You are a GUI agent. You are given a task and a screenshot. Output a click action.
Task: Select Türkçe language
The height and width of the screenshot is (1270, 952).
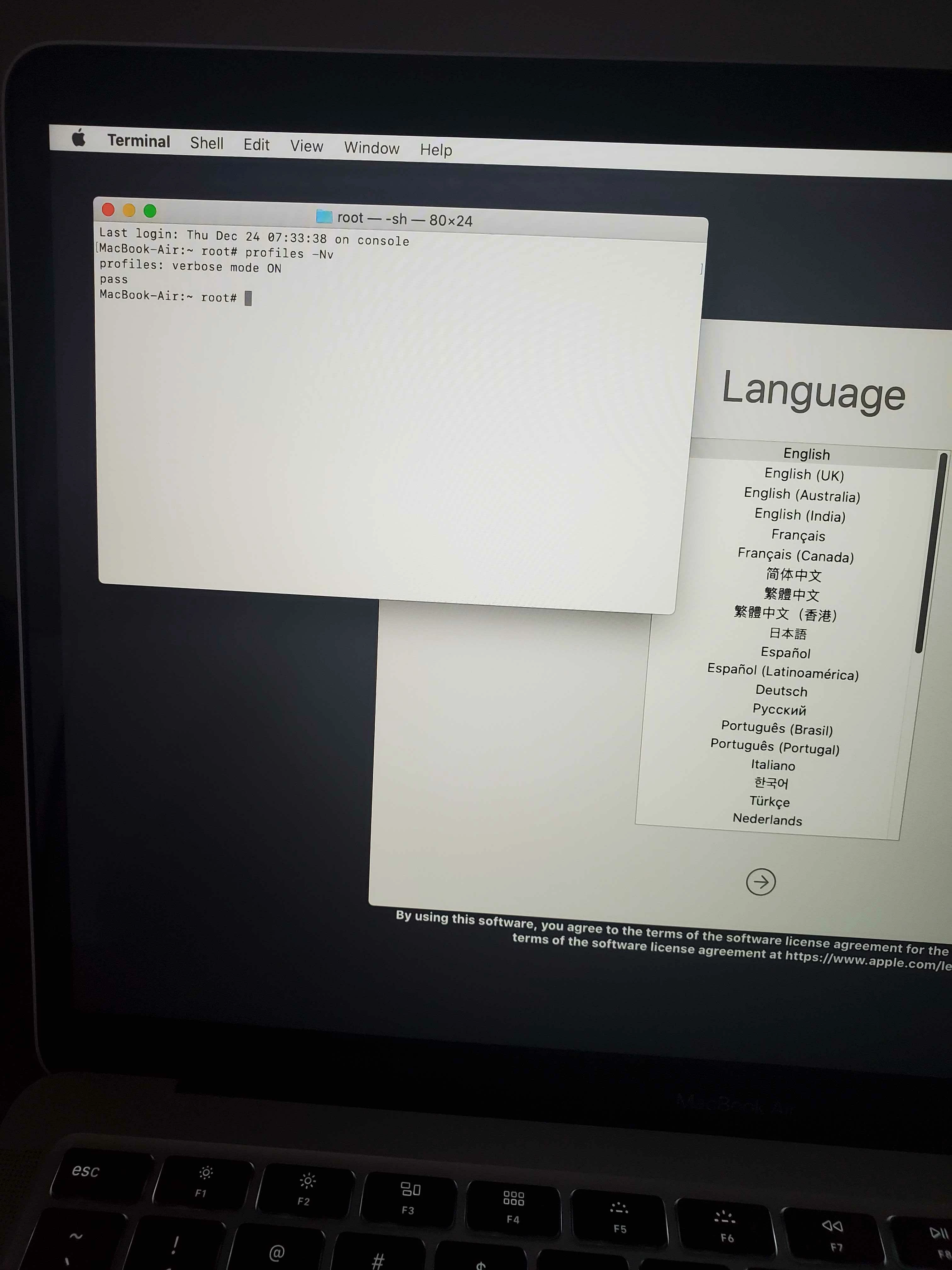pos(769,802)
